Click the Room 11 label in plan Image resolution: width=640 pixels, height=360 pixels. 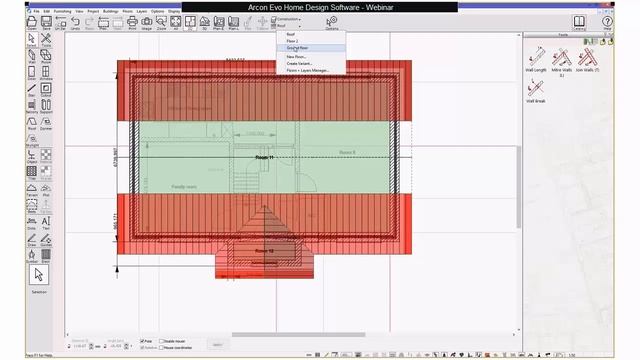tap(264, 157)
